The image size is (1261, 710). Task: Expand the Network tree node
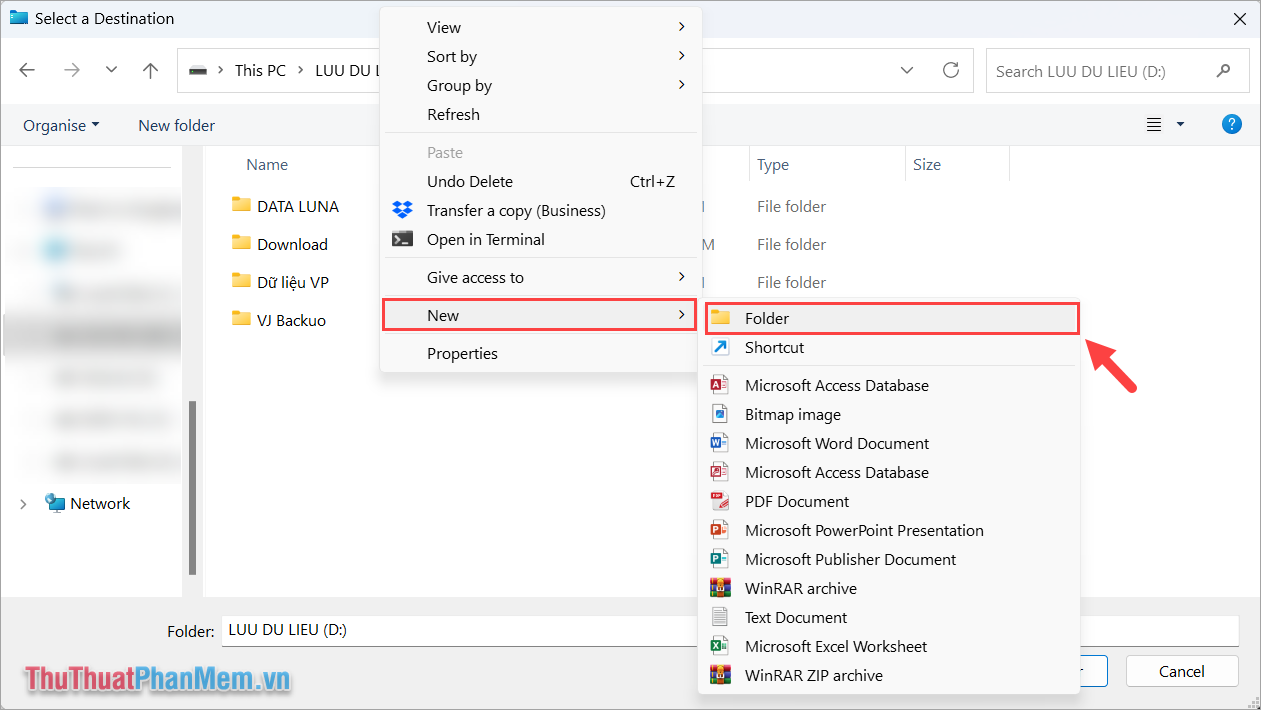point(23,504)
